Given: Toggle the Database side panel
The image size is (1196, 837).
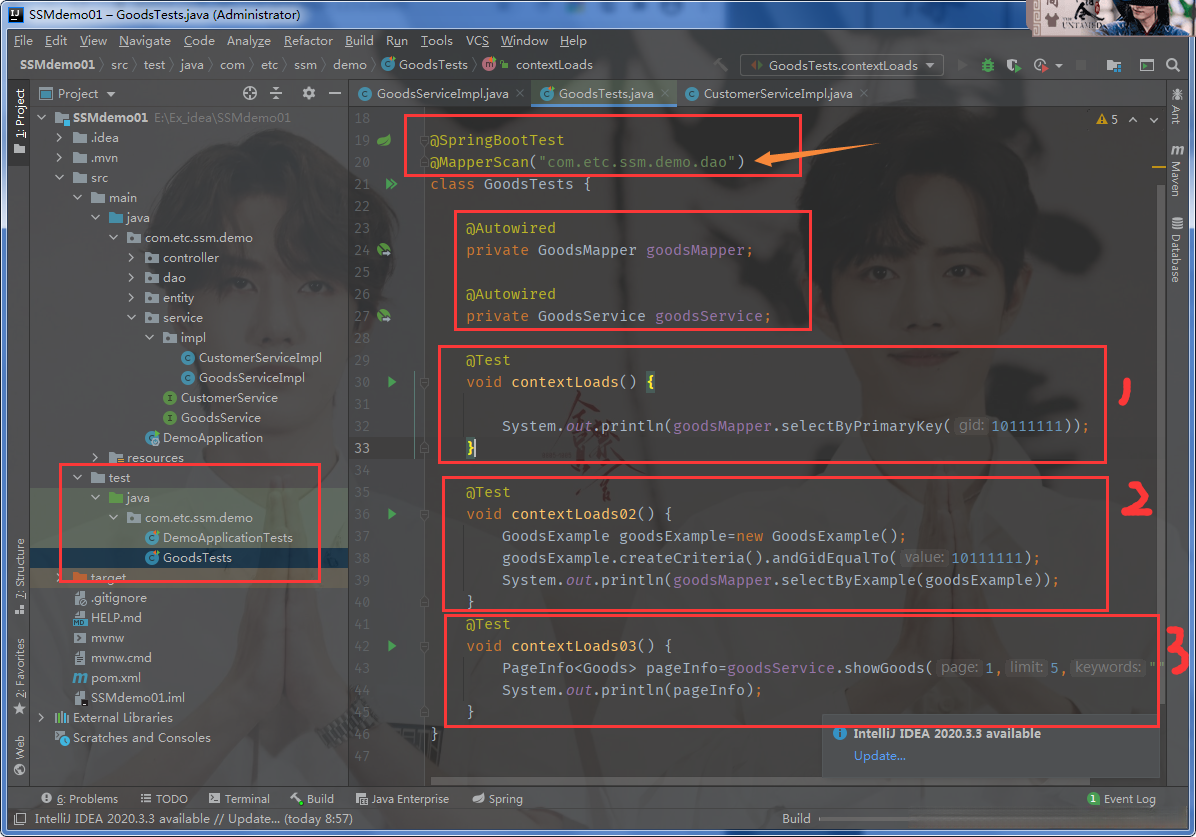Looking at the screenshot, I should tap(1177, 250).
